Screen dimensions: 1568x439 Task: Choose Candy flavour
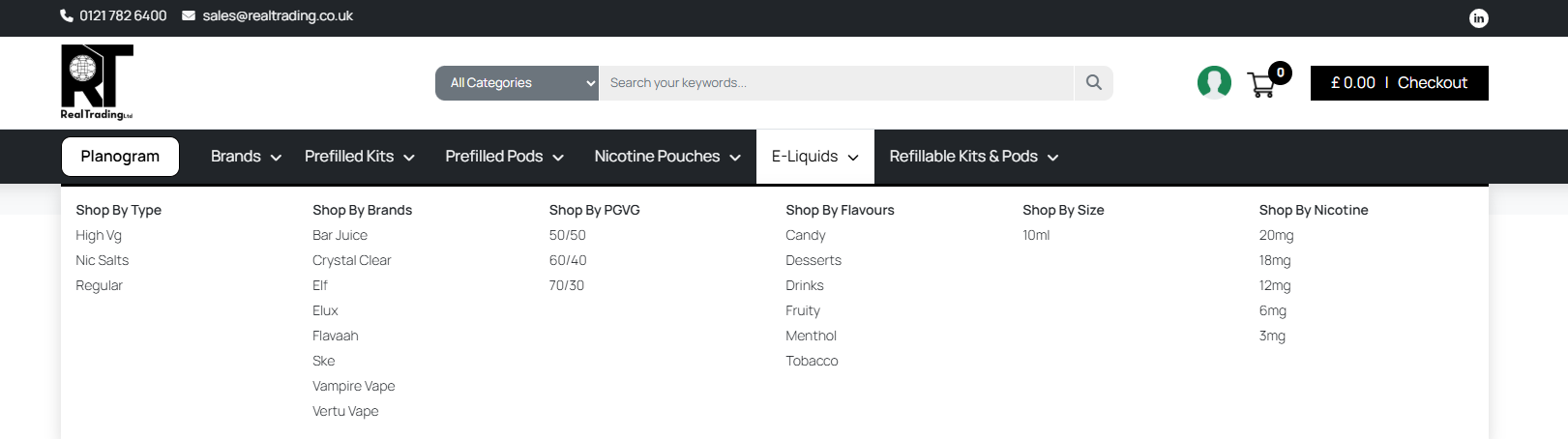805,235
